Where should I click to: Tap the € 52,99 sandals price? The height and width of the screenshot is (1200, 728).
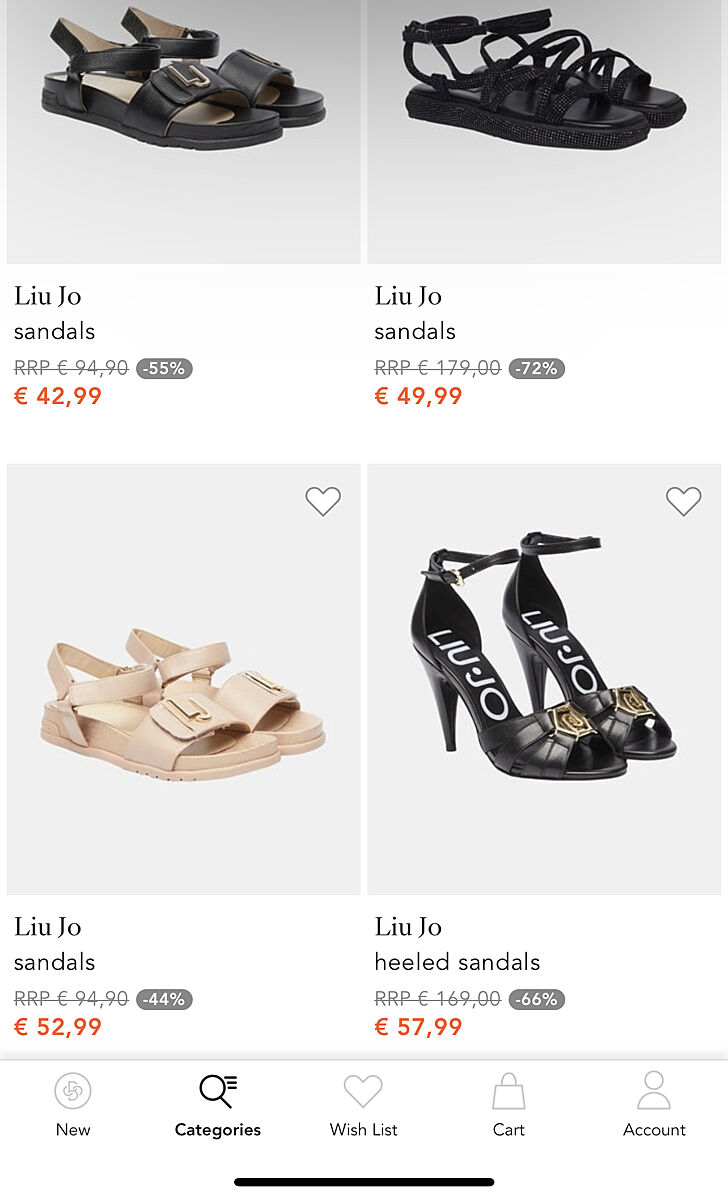[58, 1027]
